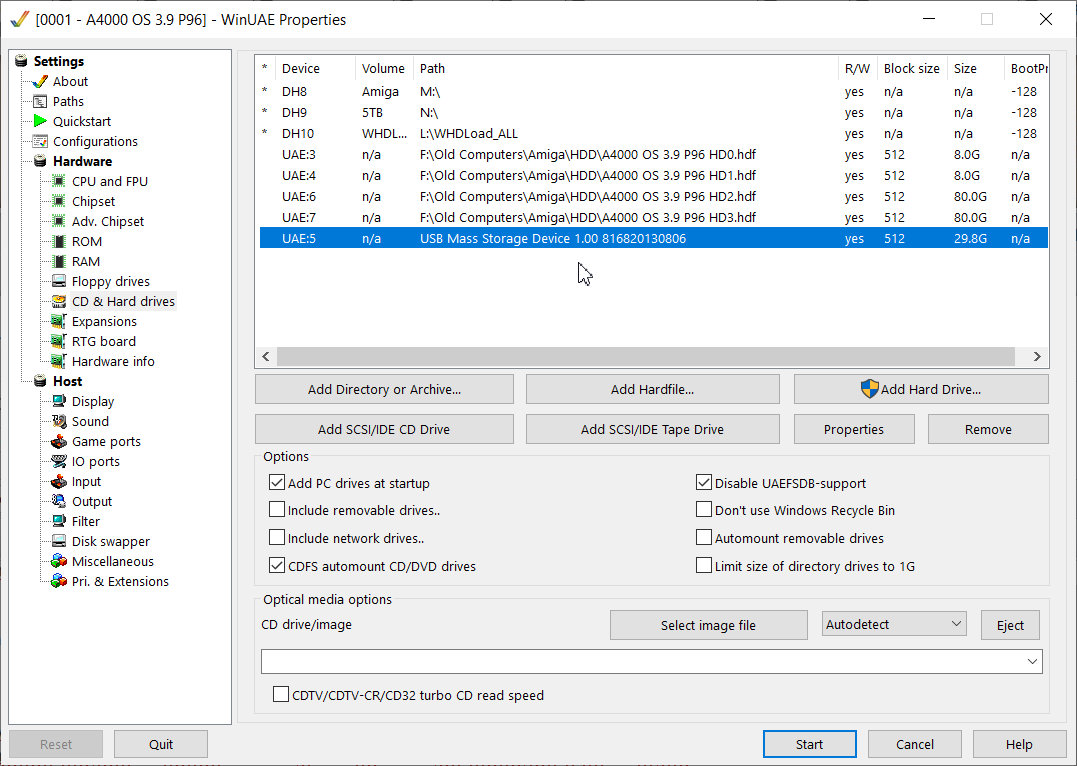Image resolution: width=1077 pixels, height=766 pixels.
Task: Click the RTG board card icon
Action: pyautogui.click(x=59, y=341)
